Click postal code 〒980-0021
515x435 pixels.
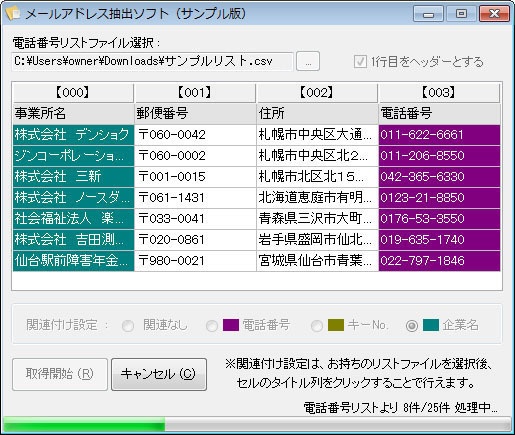195,261
